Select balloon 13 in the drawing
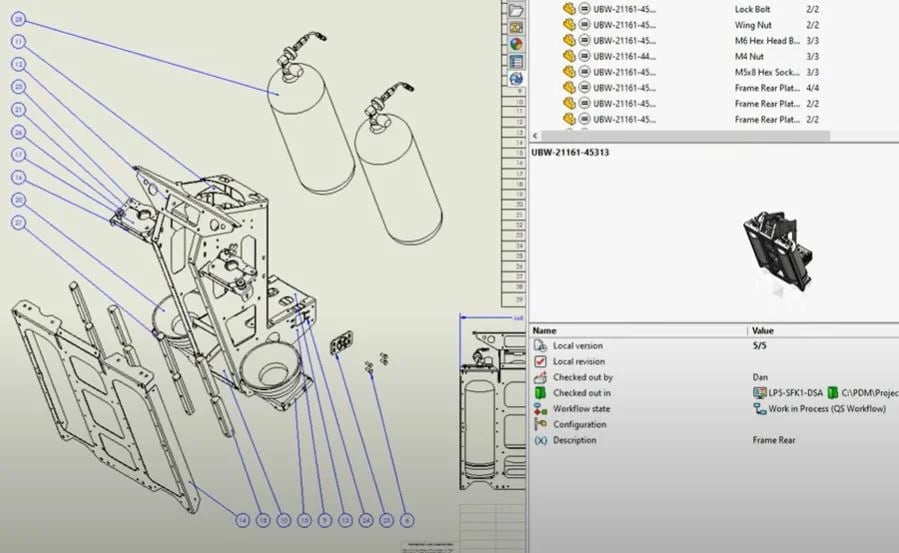899x553 pixels. pyautogui.click(x=345, y=520)
